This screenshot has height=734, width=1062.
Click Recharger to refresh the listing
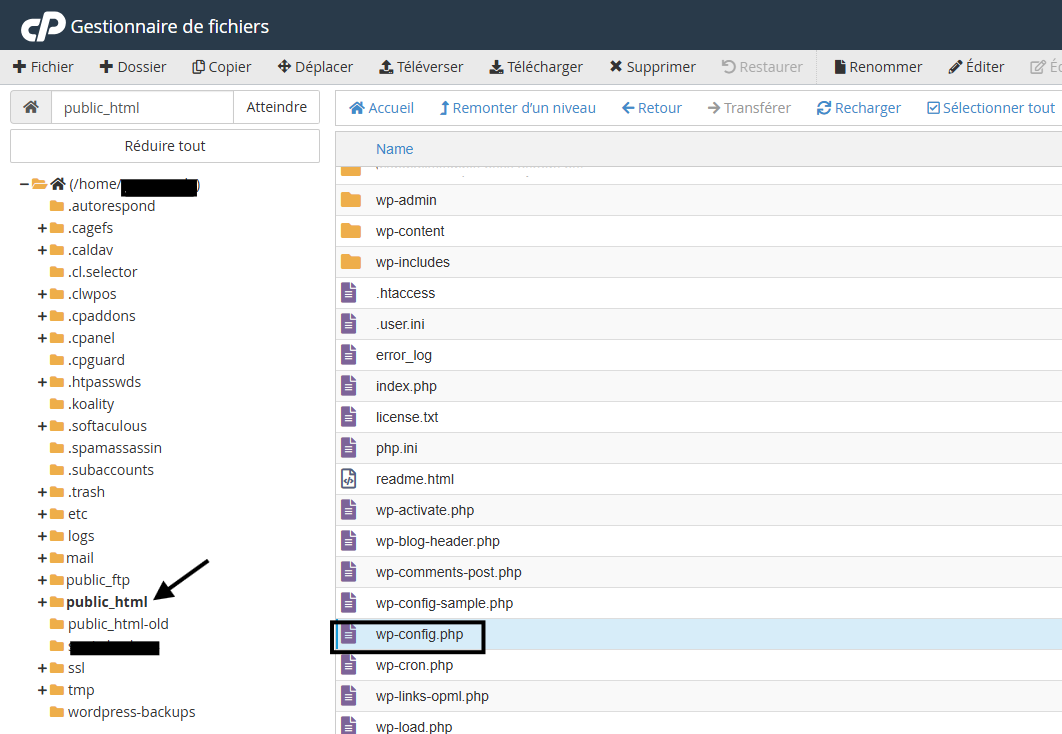(x=859, y=108)
